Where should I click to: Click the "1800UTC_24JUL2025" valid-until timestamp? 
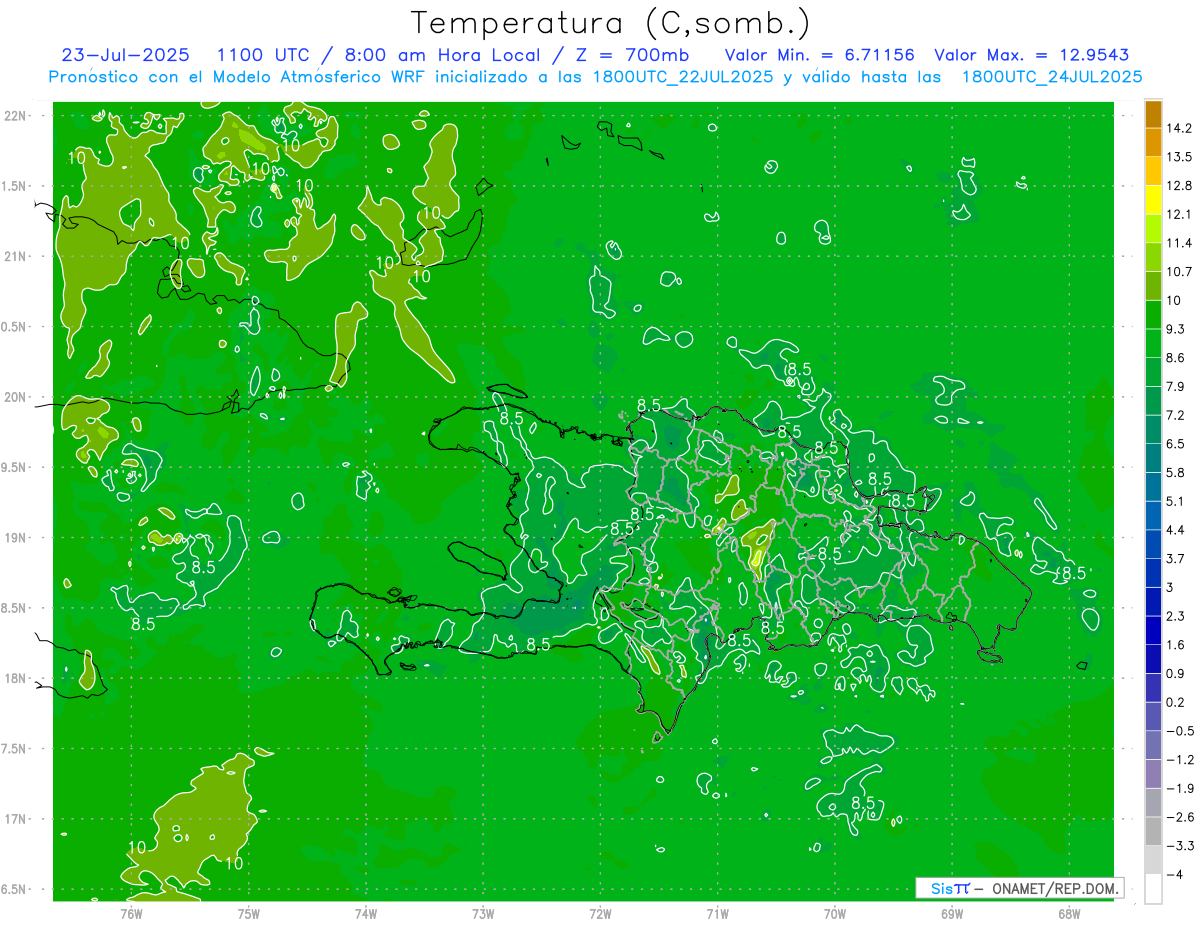pos(1052,77)
